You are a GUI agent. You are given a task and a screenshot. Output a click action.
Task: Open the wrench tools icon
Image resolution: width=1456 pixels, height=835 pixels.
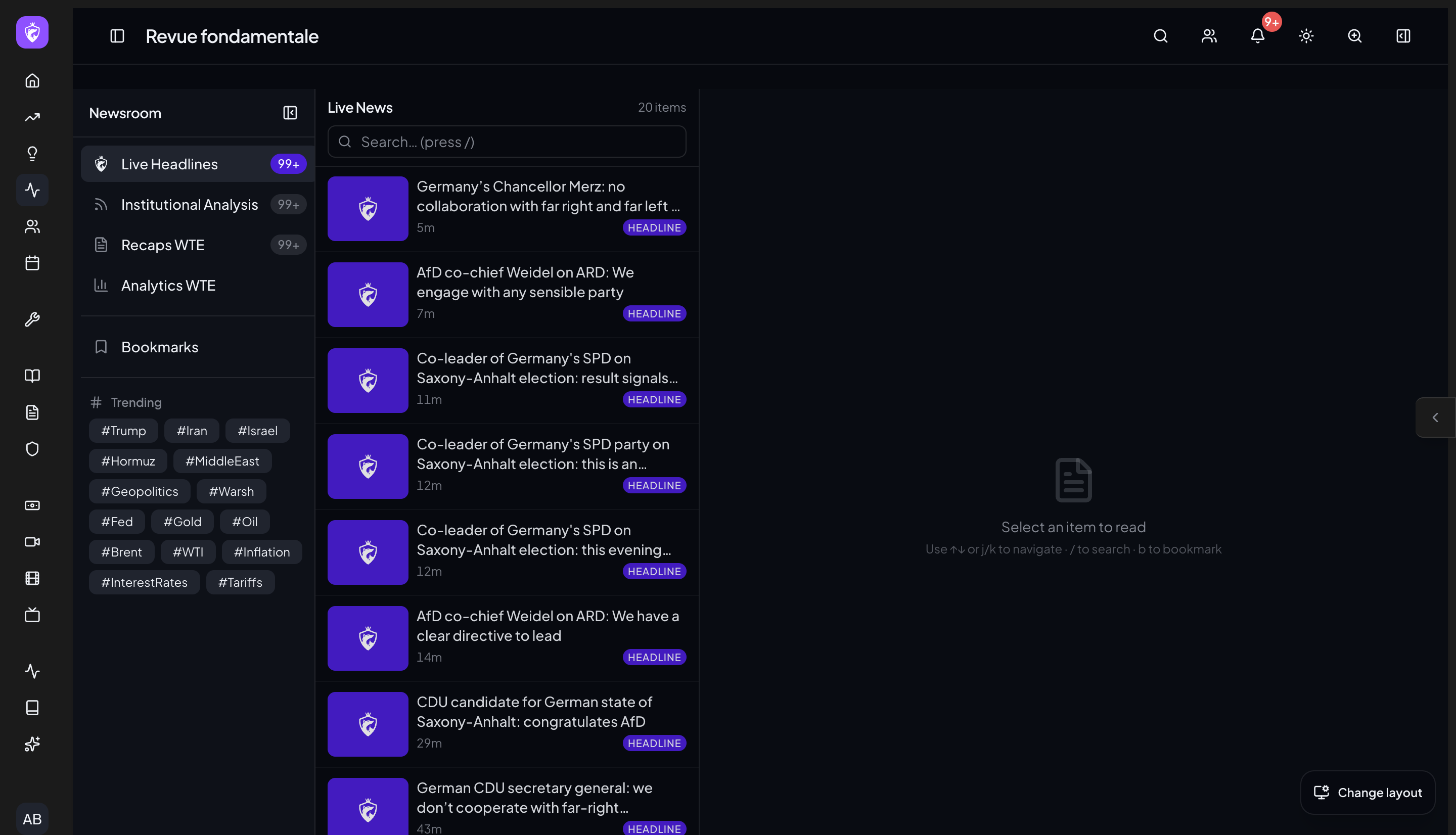(x=32, y=319)
